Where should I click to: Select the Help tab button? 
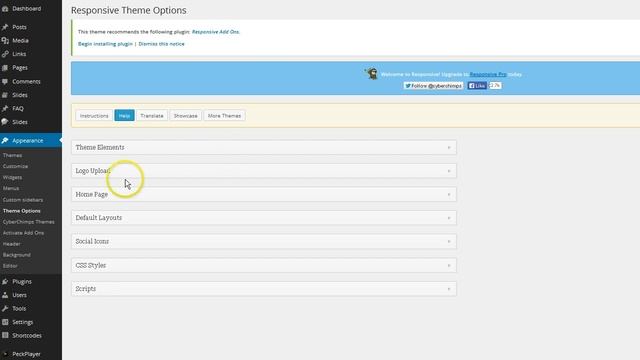[x=124, y=116]
